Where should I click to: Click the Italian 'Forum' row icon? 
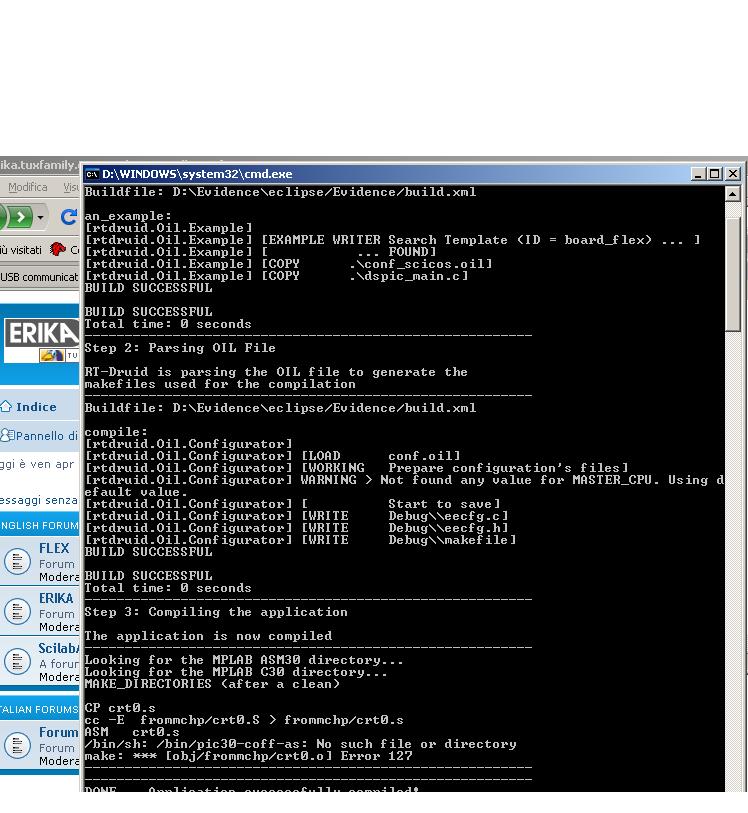pyautogui.click(x=18, y=745)
